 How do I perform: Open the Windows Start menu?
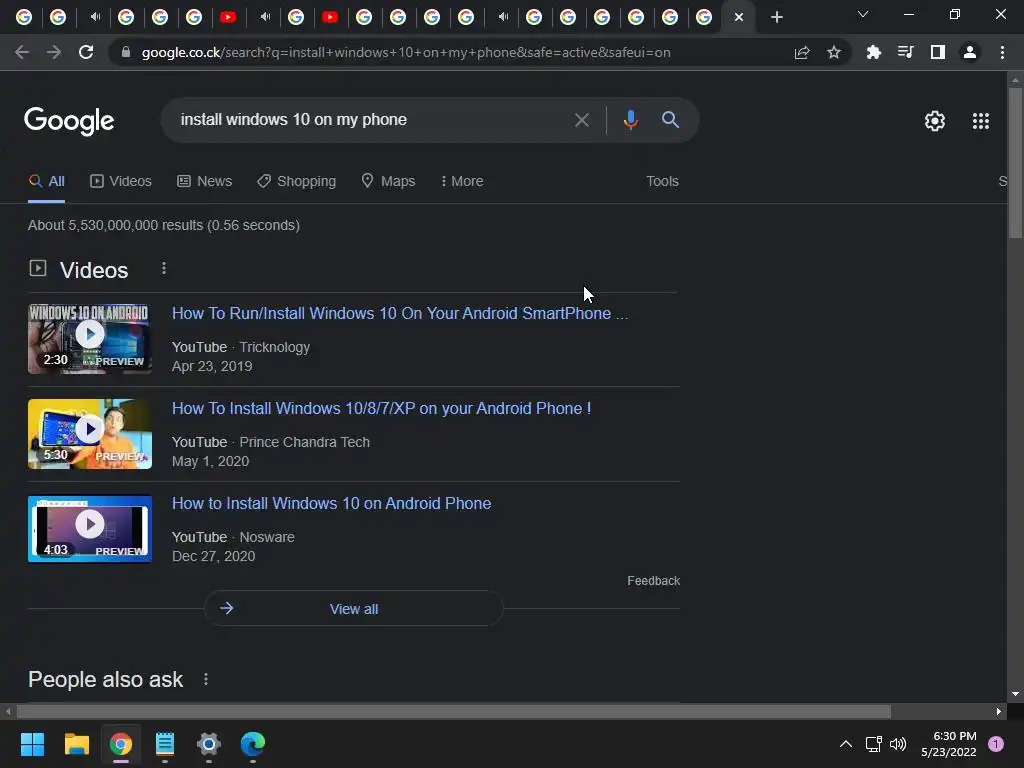(32, 744)
